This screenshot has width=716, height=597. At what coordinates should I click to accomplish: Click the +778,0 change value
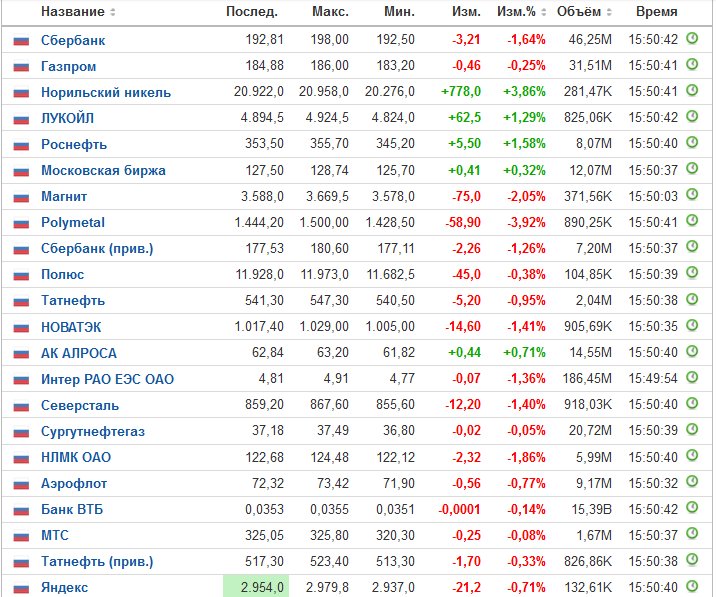[461, 91]
